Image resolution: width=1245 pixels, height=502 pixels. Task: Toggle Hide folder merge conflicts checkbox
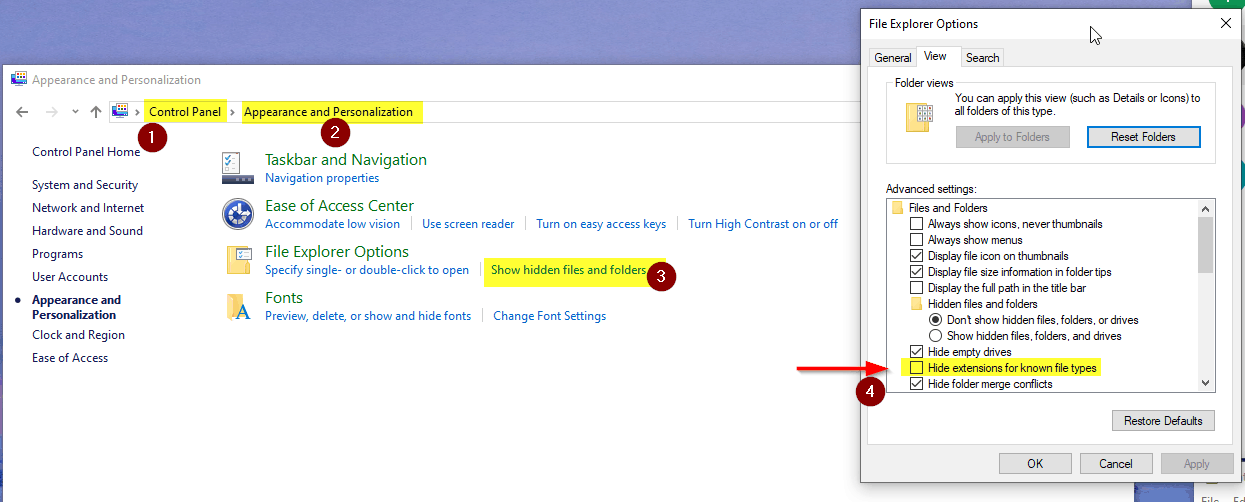pos(916,384)
